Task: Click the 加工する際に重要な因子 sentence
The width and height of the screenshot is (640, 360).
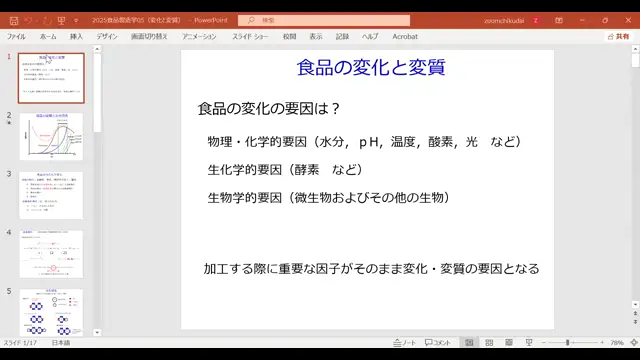Action: point(371,269)
